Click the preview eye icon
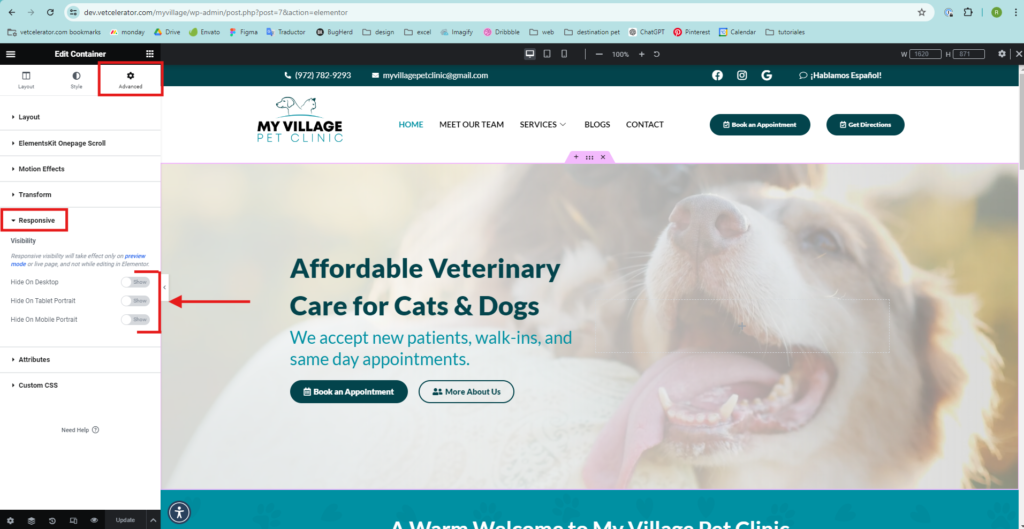Image resolution: width=1024 pixels, height=529 pixels. [x=94, y=521]
